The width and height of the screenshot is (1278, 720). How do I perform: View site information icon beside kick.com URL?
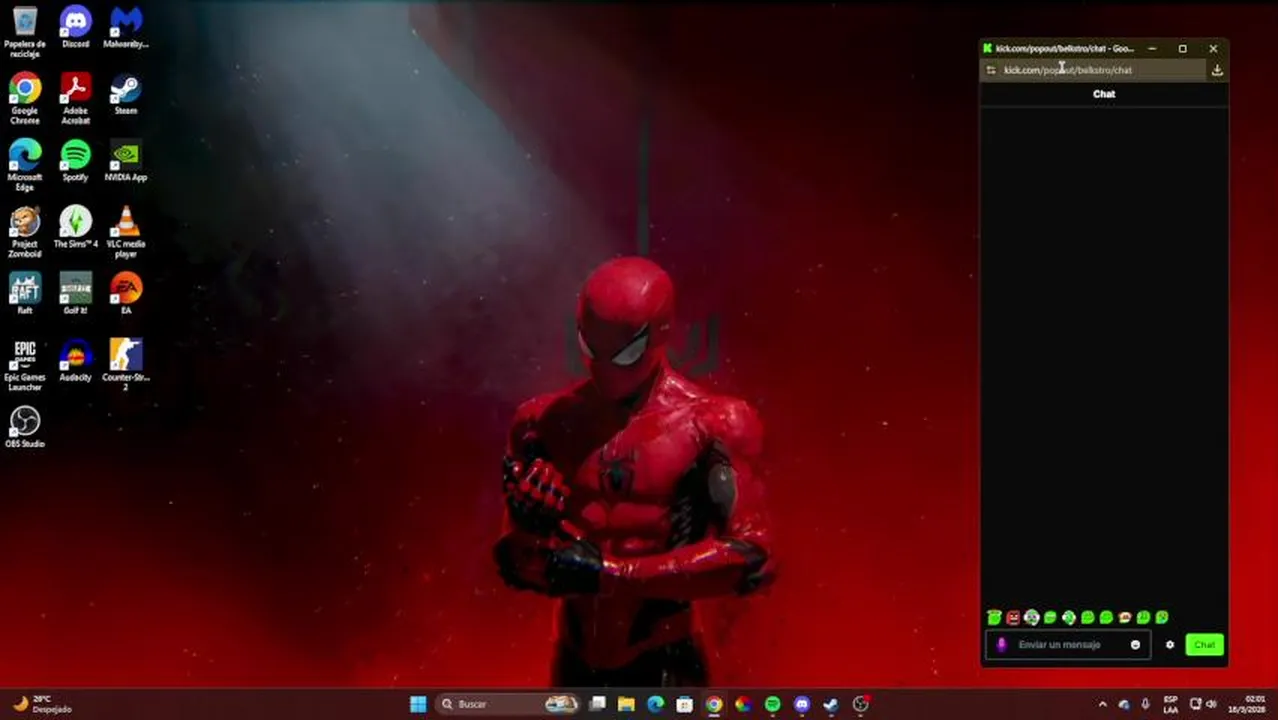(991, 70)
